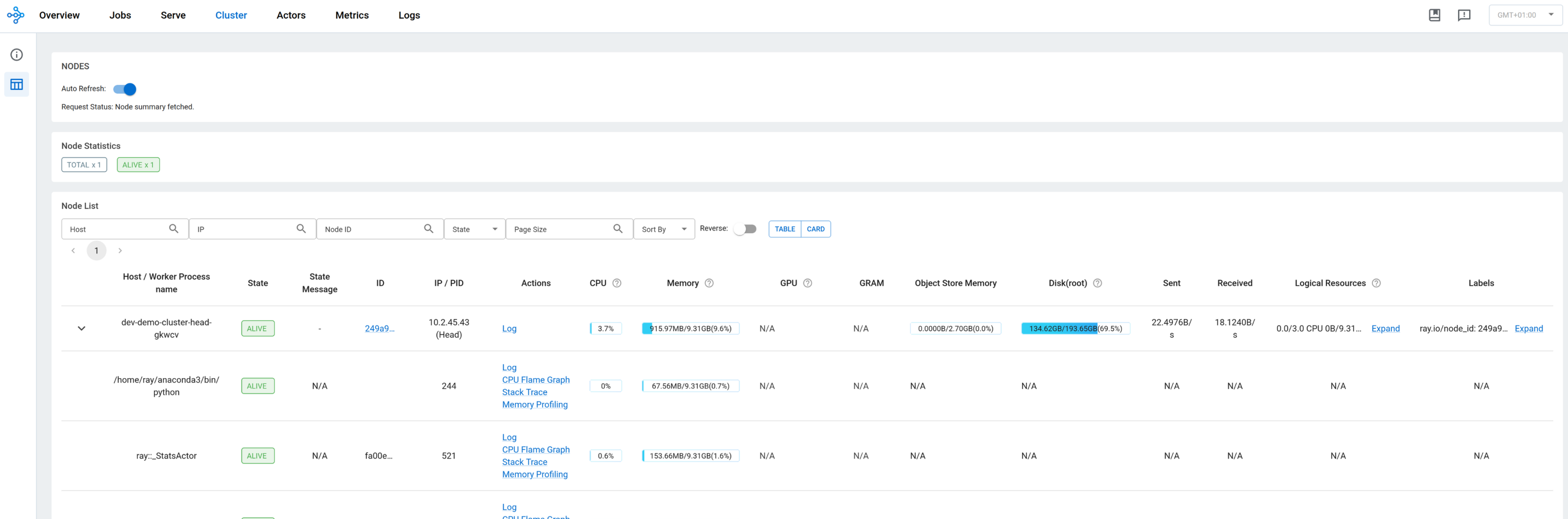Image resolution: width=1568 pixels, height=519 pixels.
Task: Disable the Auto Refresh toggle
Action: click(x=125, y=89)
